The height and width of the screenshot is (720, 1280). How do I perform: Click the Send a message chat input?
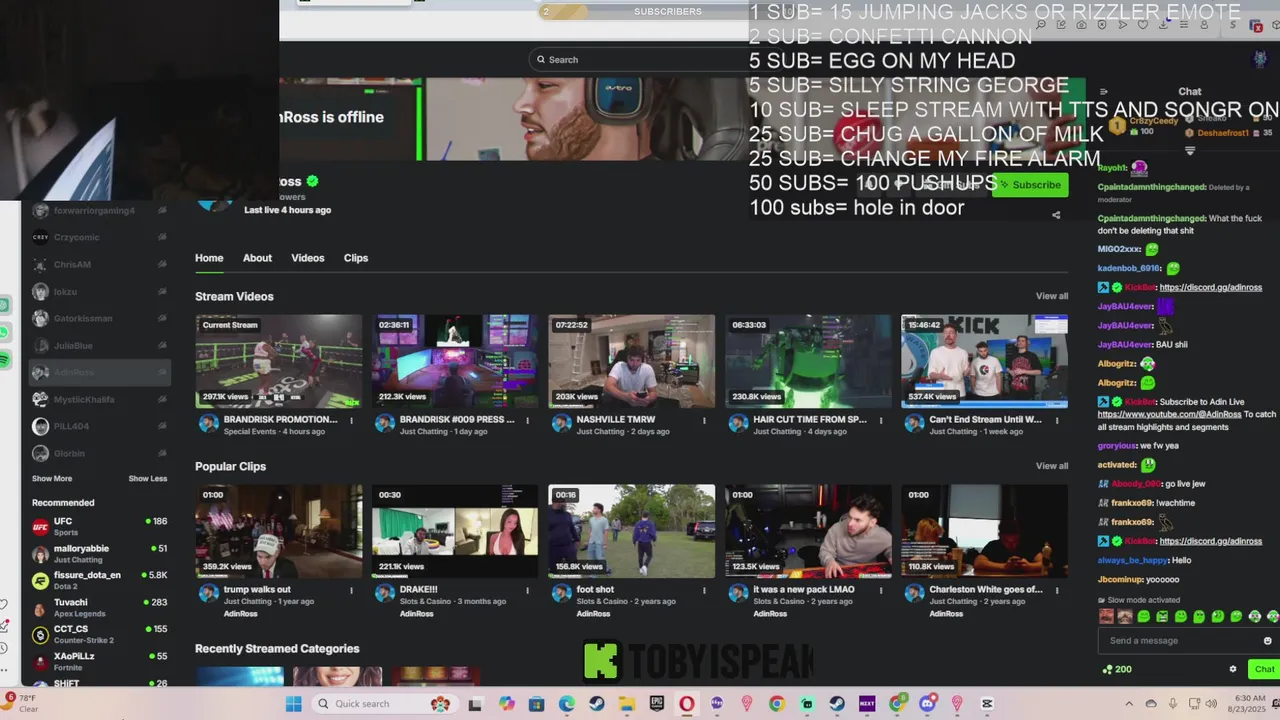coord(1180,641)
